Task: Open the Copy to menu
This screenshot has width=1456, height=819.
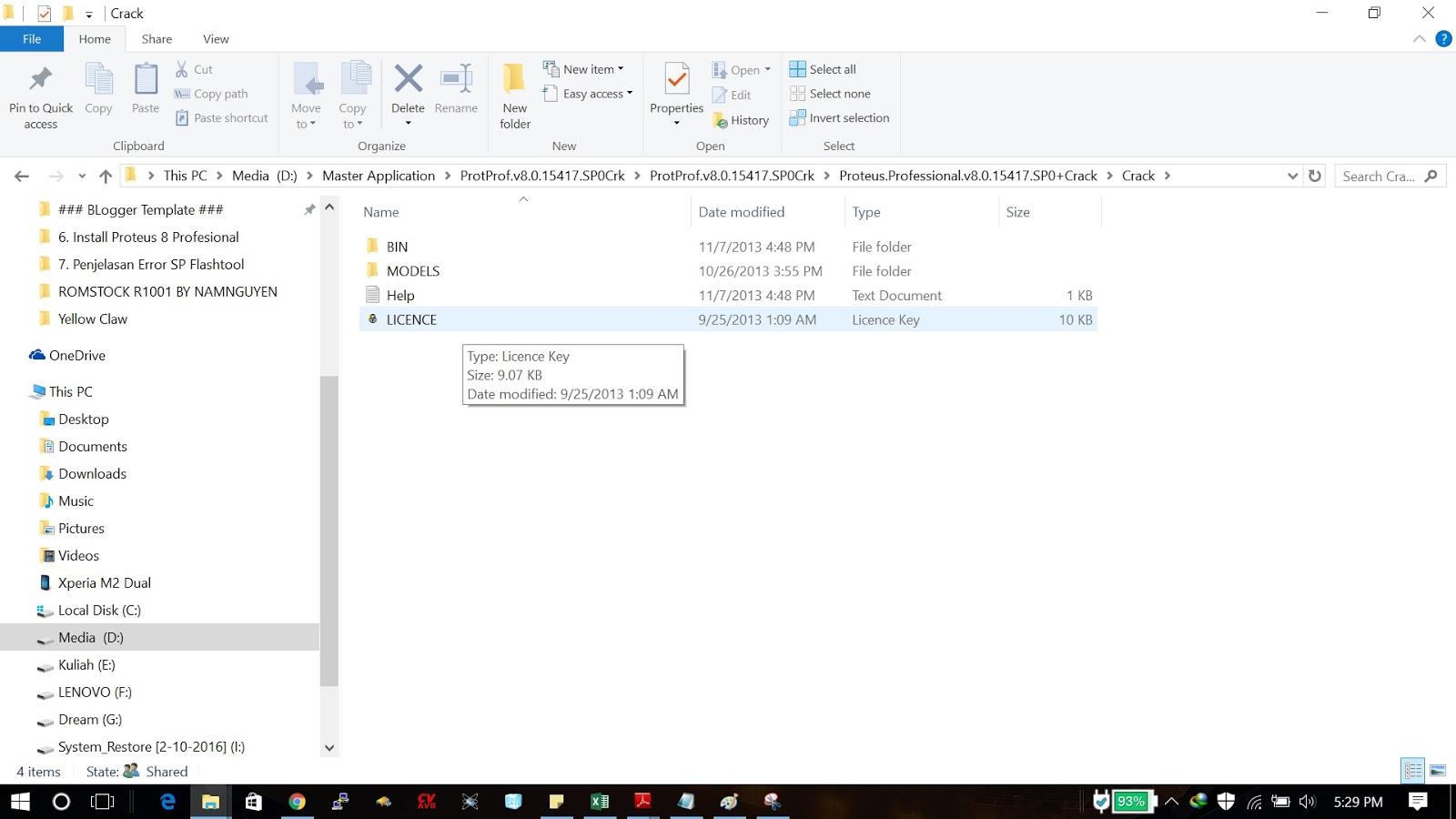Action: (x=353, y=95)
